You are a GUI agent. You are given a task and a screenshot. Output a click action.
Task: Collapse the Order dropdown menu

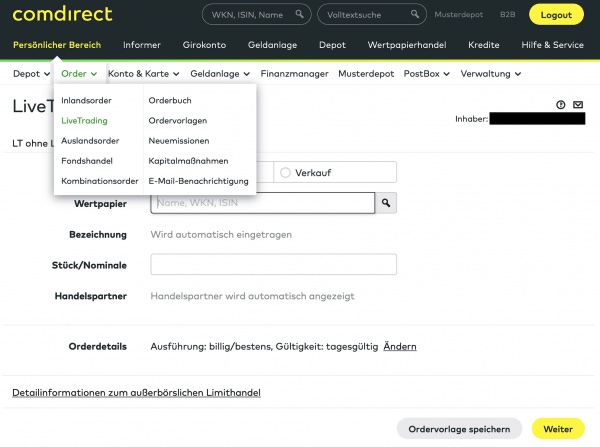coord(79,74)
